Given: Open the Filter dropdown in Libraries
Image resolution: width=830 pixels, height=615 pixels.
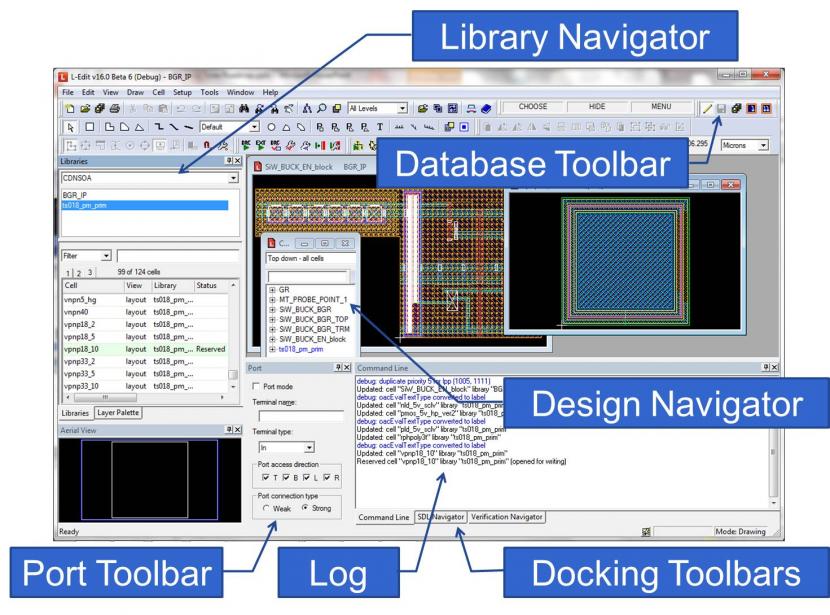Looking at the screenshot, I should 106,256.
